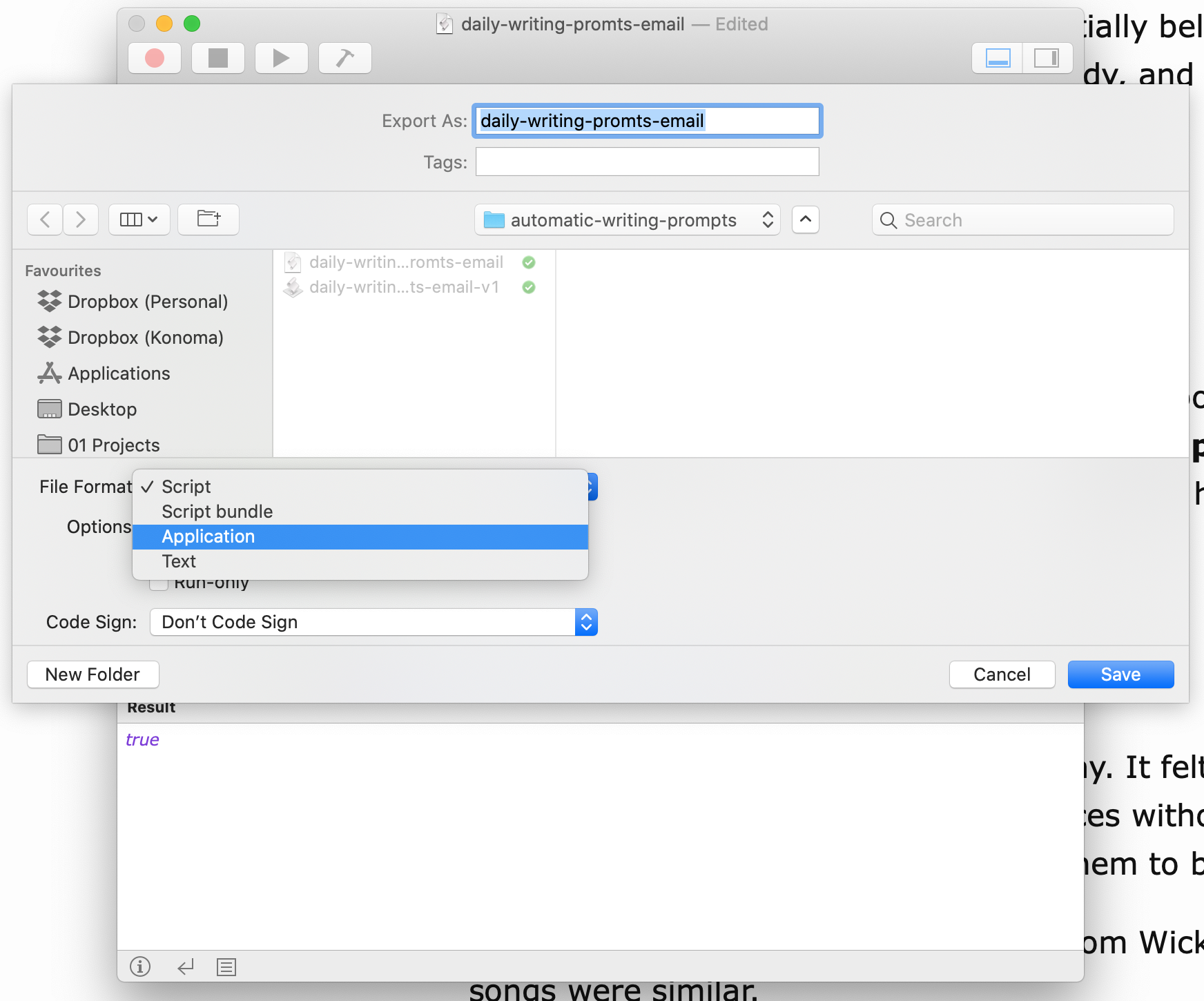The width and height of the screenshot is (1204, 1001).
Task: Click the Favourites sidebar heading
Action: [63, 271]
